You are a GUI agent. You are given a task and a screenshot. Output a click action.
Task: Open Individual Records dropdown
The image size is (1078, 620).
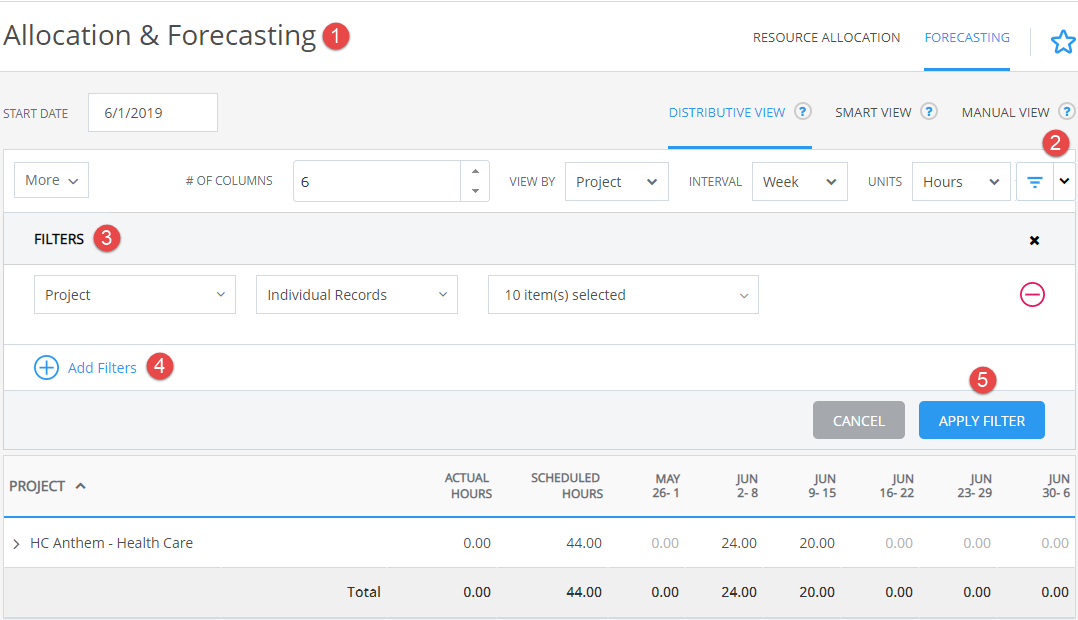357,295
